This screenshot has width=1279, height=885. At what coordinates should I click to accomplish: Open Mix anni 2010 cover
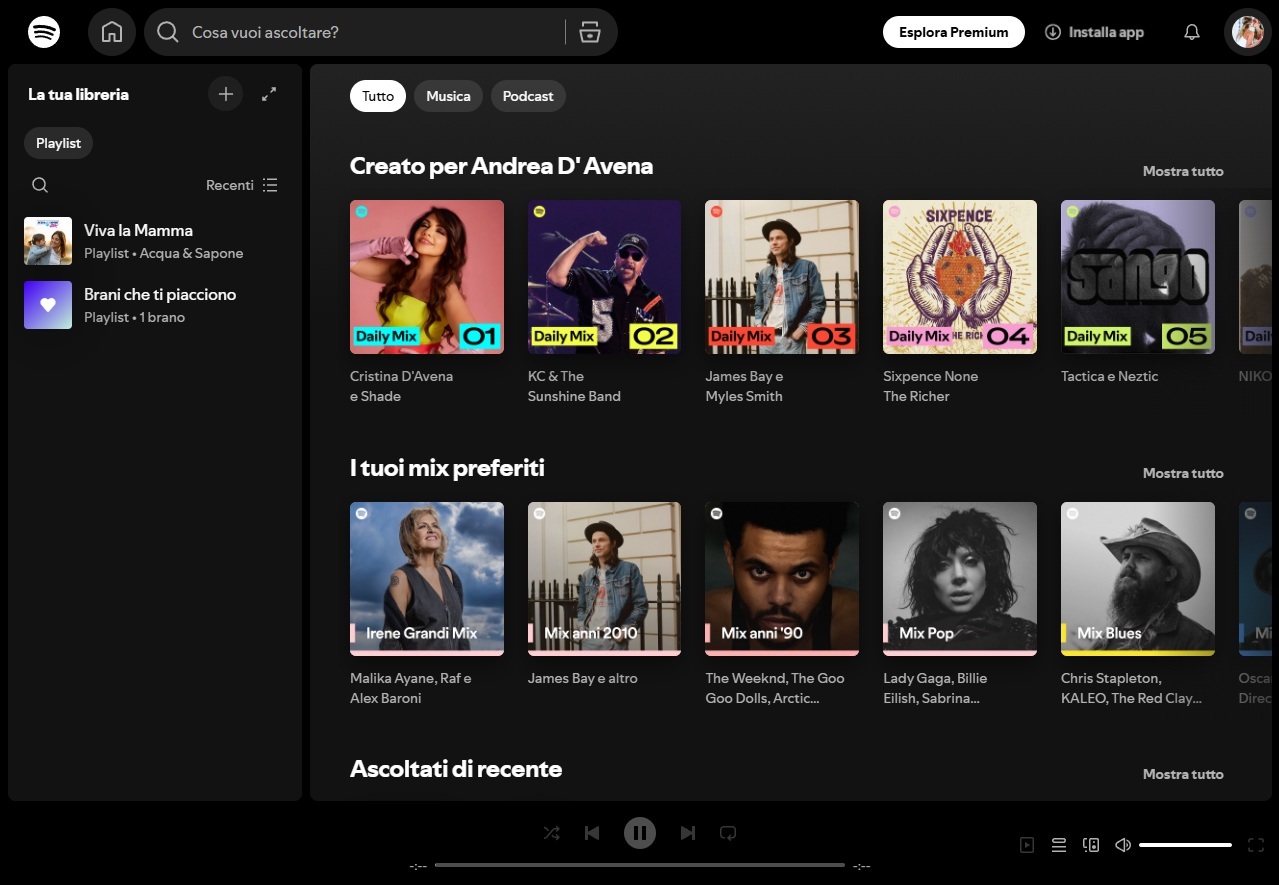pos(605,579)
